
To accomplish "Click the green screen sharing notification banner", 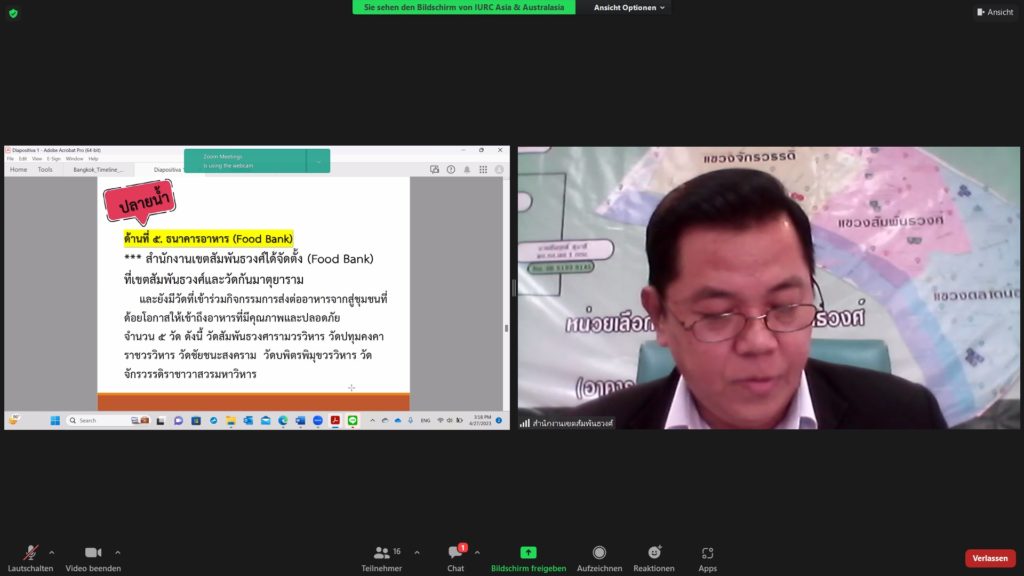I will pyautogui.click(x=463, y=7).
